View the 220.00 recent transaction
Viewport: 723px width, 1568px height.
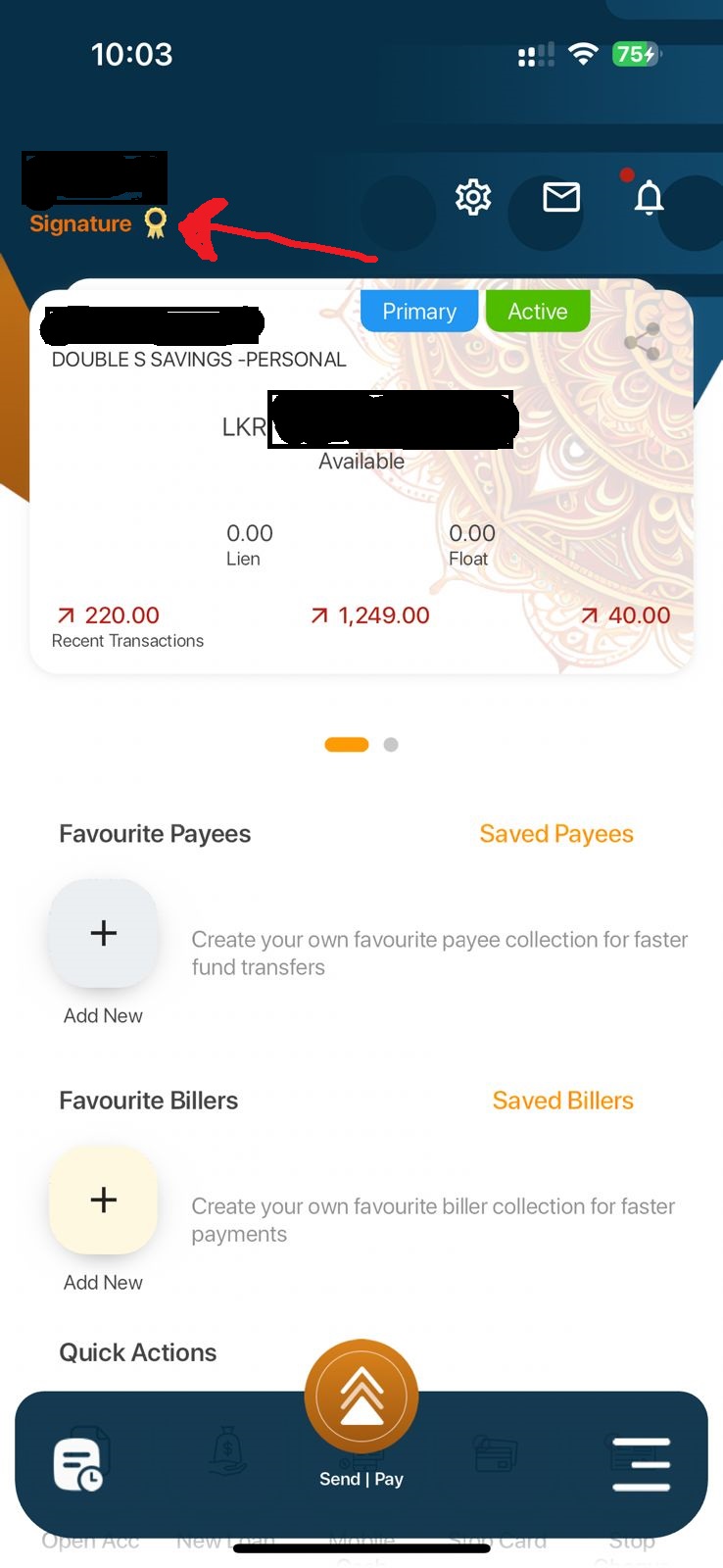click(108, 615)
